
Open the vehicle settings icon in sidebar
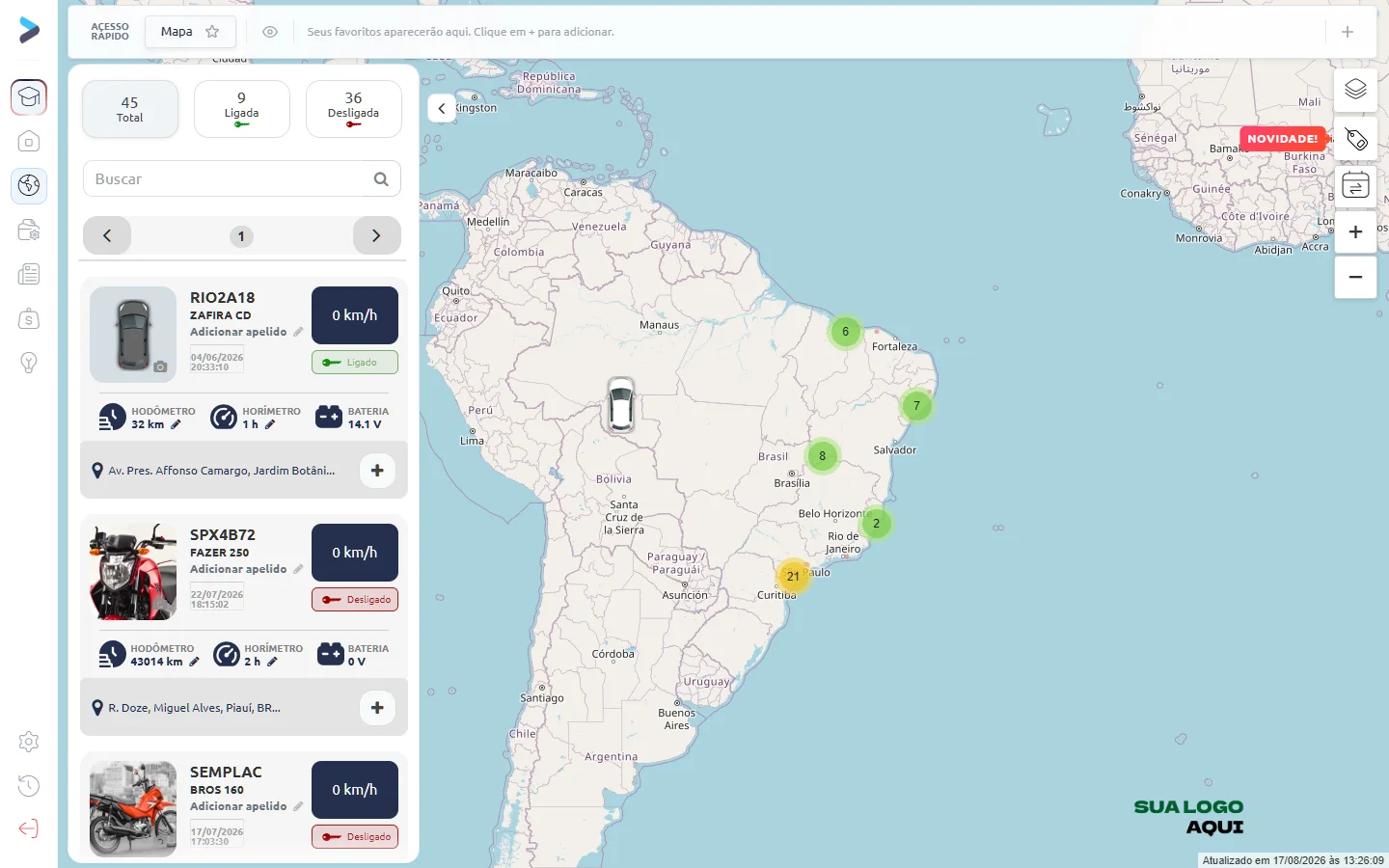point(29,230)
